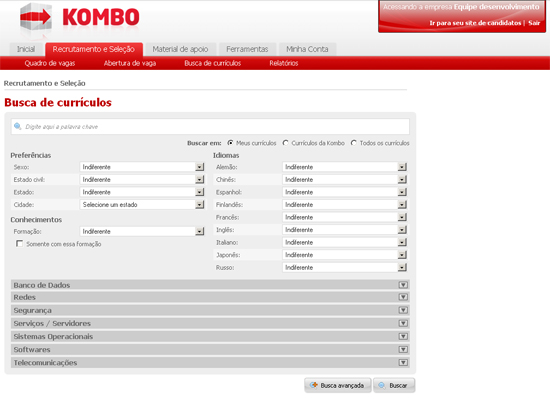Expand the Redes section arrow icon

click(x=403, y=297)
